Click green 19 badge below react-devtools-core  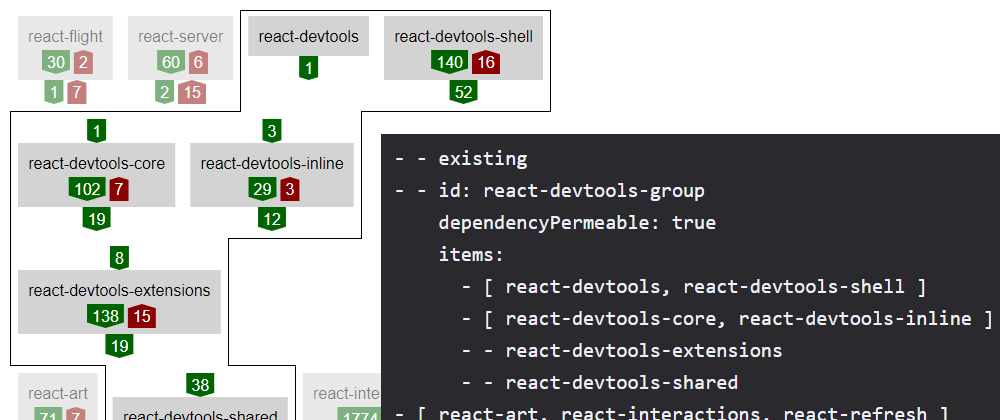[96, 220]
